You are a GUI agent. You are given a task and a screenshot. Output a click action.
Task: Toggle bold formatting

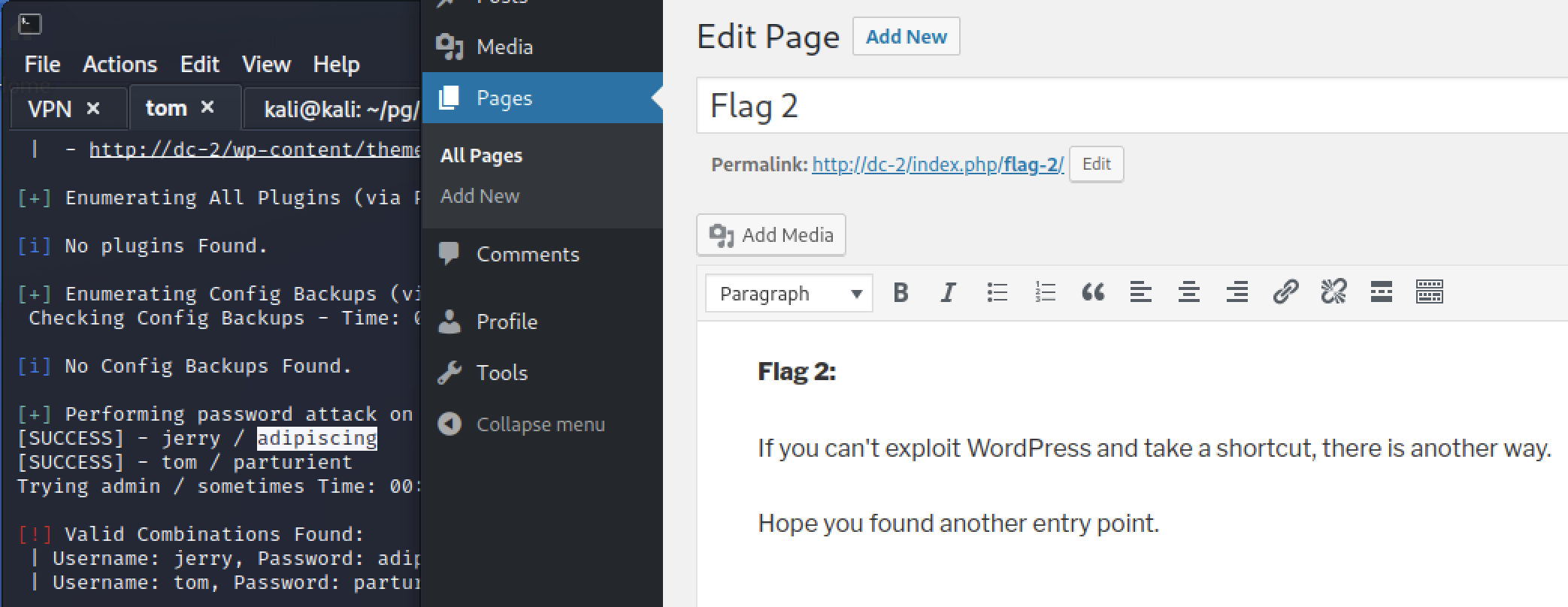coord(901,292)
